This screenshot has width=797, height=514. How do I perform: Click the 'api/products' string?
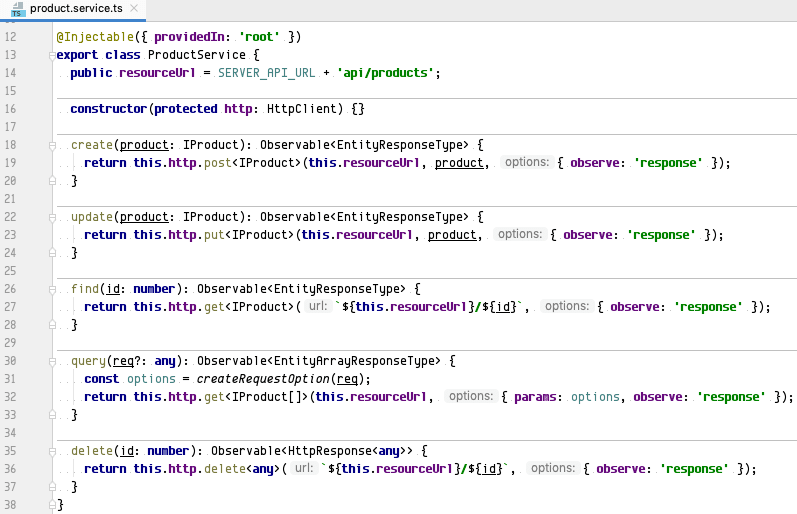(385, 73)
